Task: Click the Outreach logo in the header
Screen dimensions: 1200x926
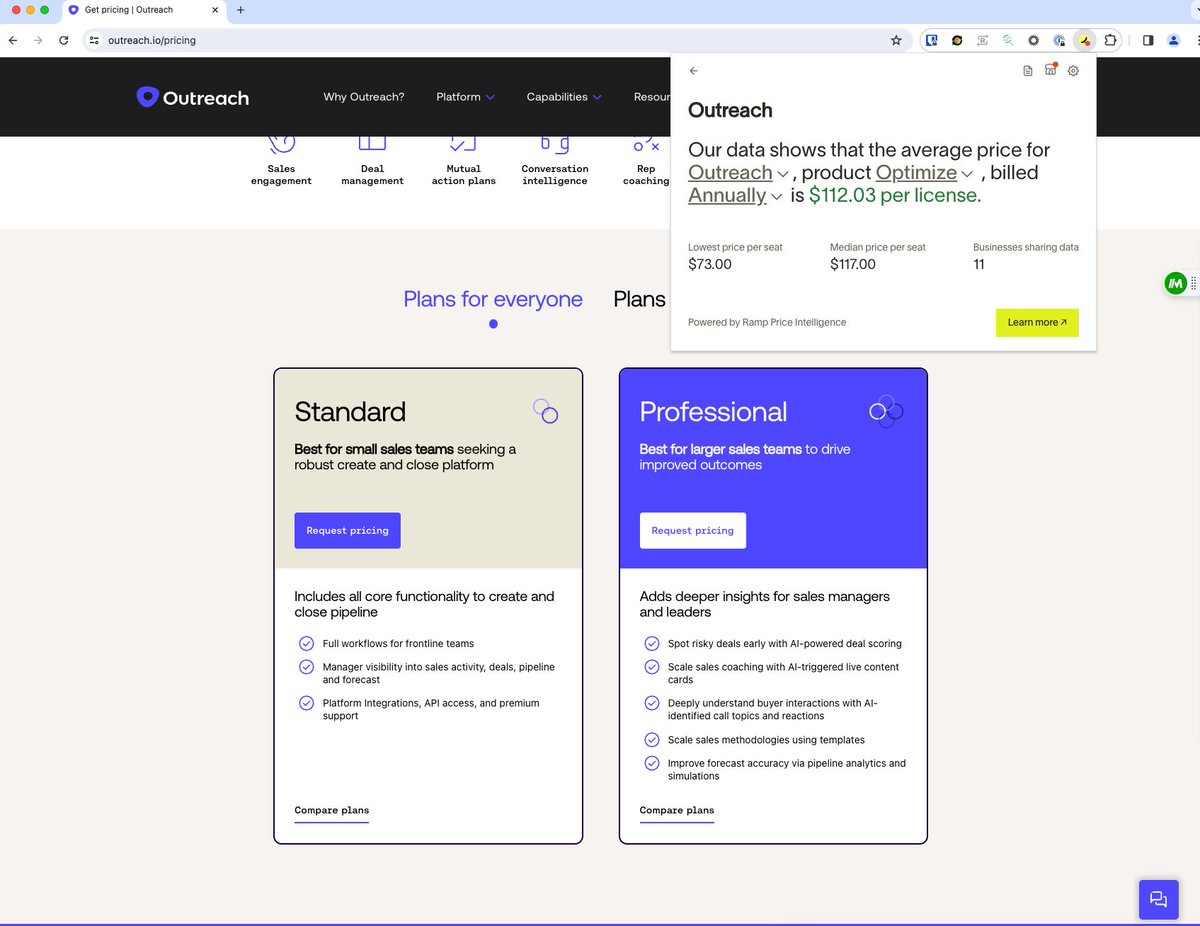Action: point(193,97)
